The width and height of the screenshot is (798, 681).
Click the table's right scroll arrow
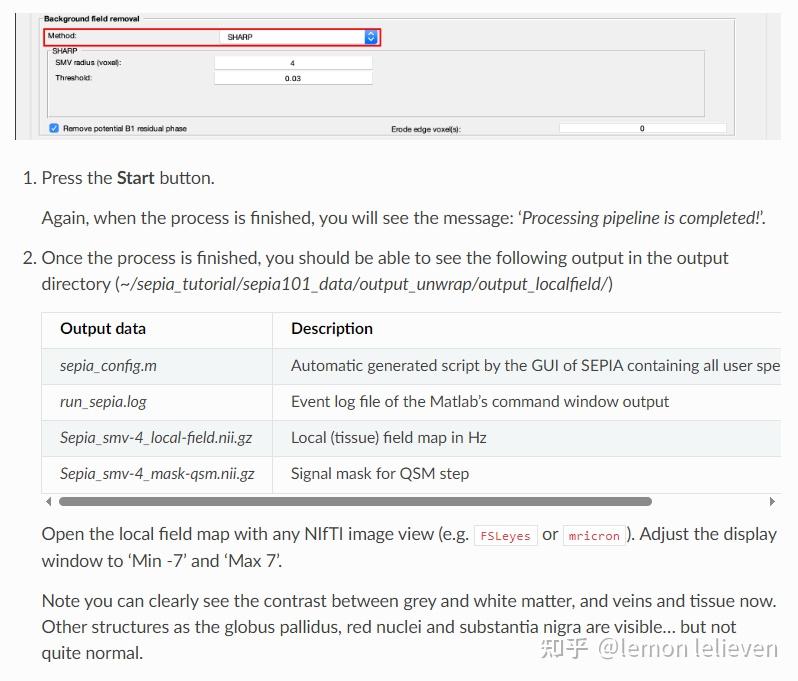[771, 501]
